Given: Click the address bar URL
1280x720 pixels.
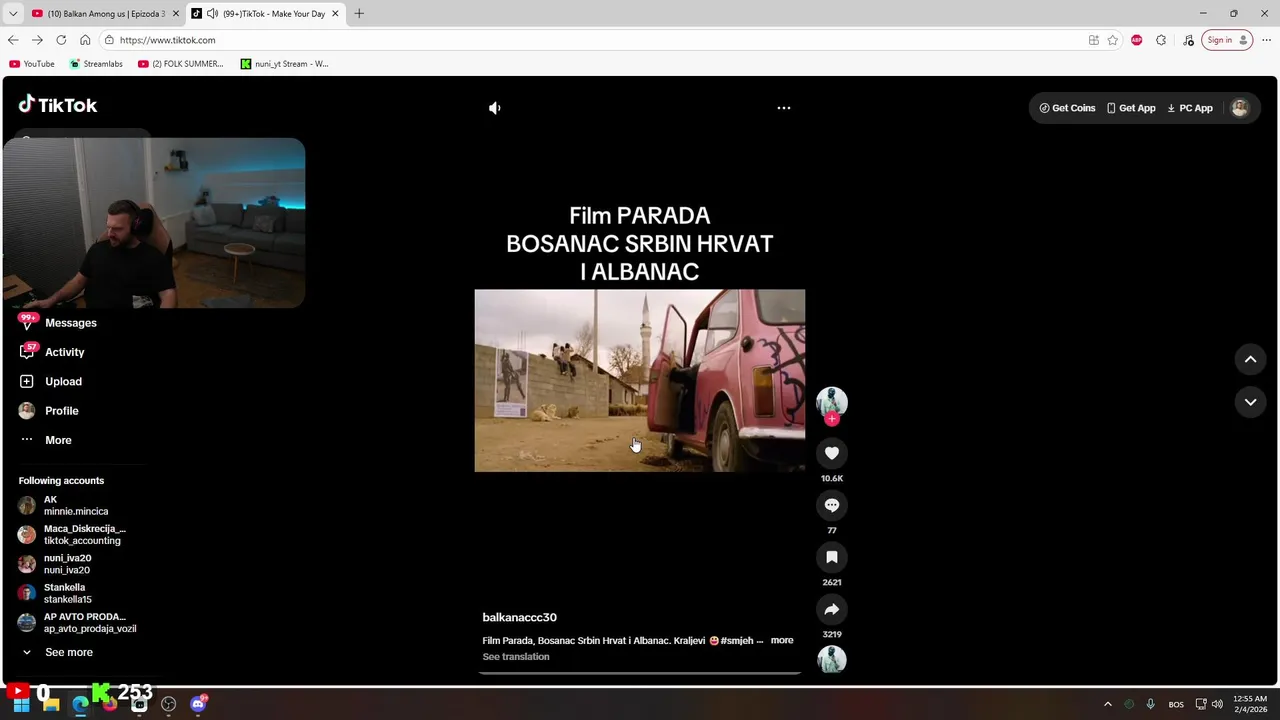Looking at the screenshot, I should click(x=167, y=40).
